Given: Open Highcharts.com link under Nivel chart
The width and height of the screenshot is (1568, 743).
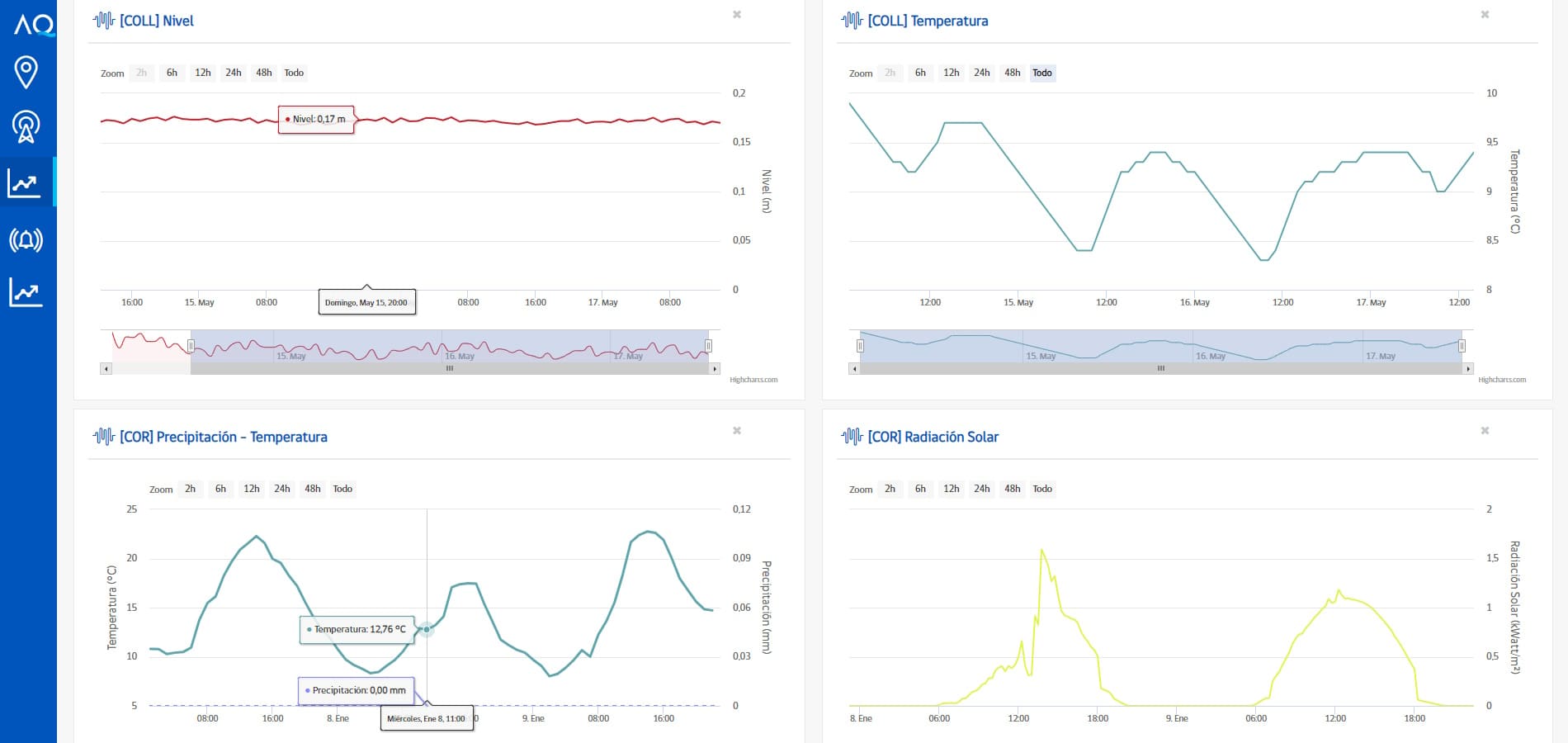Looking at the screenshot, I should (x=753, y=380).
